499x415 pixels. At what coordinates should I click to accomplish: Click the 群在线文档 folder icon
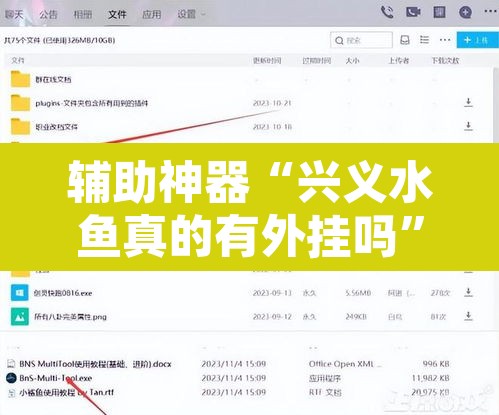pos(20,79)
